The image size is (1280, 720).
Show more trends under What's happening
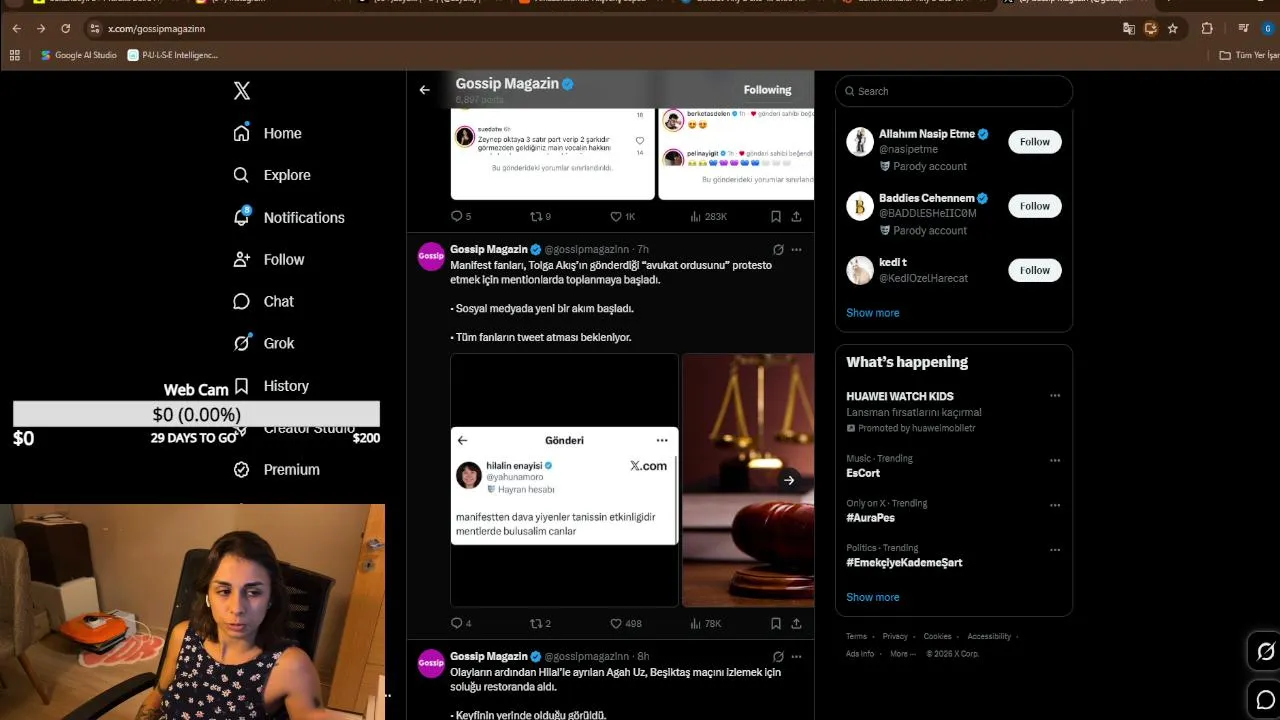(x=873, y=597)
